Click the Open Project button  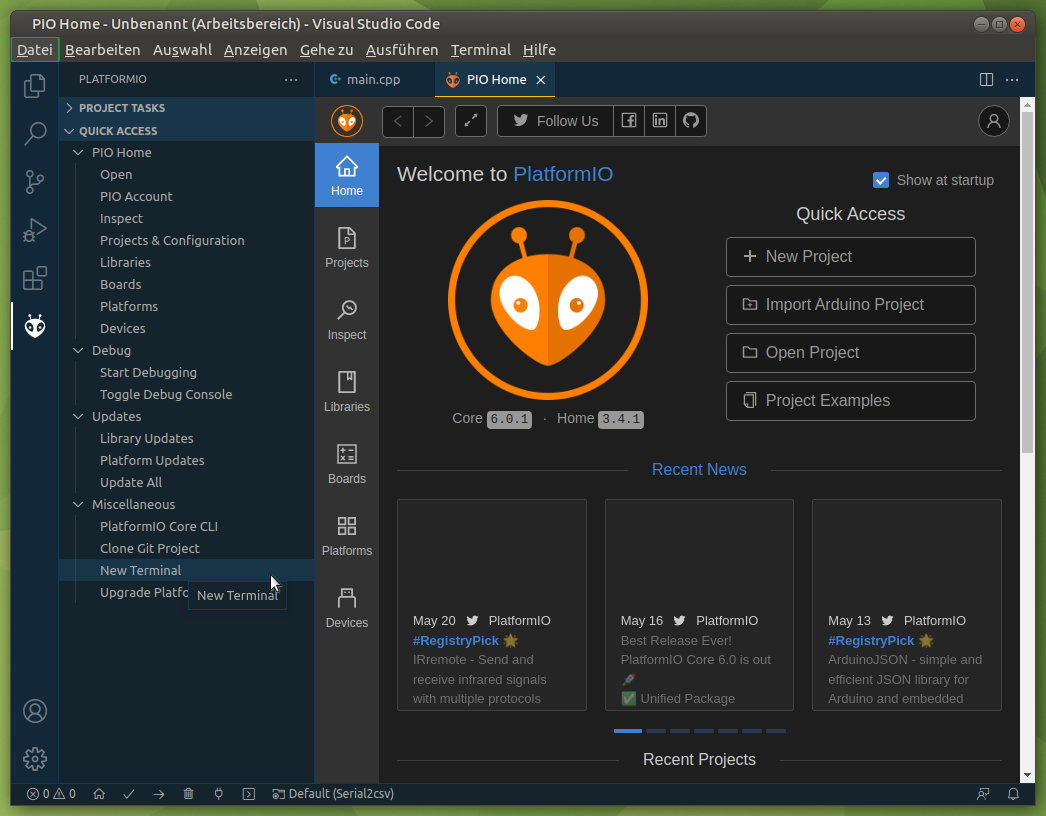coord(851,353)
